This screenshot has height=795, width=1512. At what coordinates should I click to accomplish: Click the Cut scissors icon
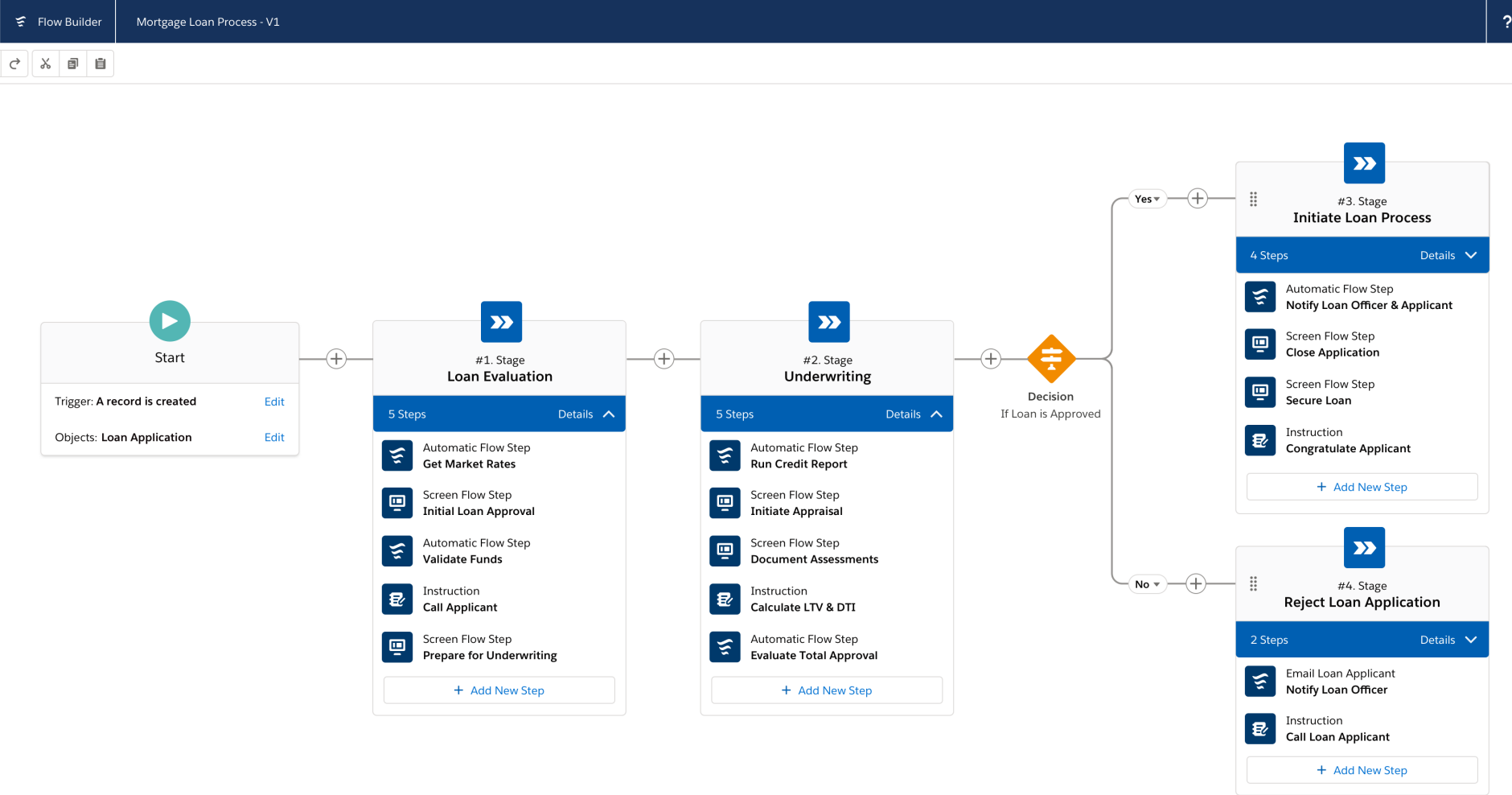46,64
